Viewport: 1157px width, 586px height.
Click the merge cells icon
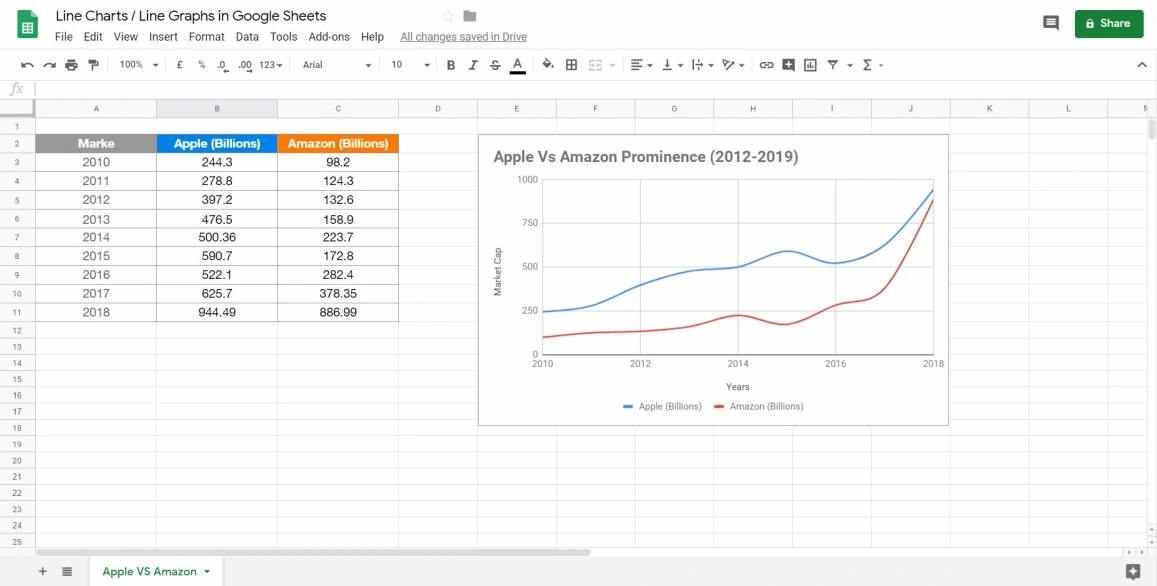pyautogui.click(x=595, y=65)
